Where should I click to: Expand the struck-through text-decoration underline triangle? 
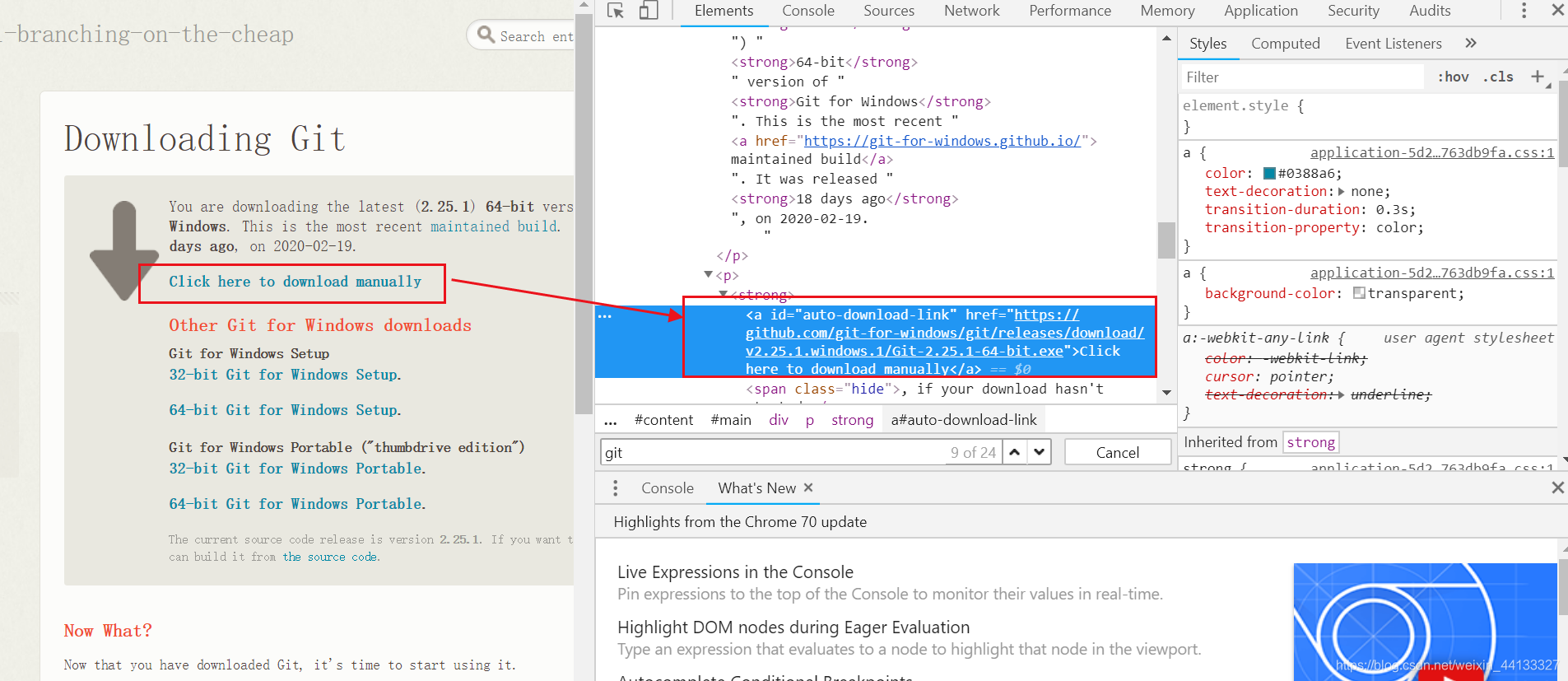click(1342, 395)
